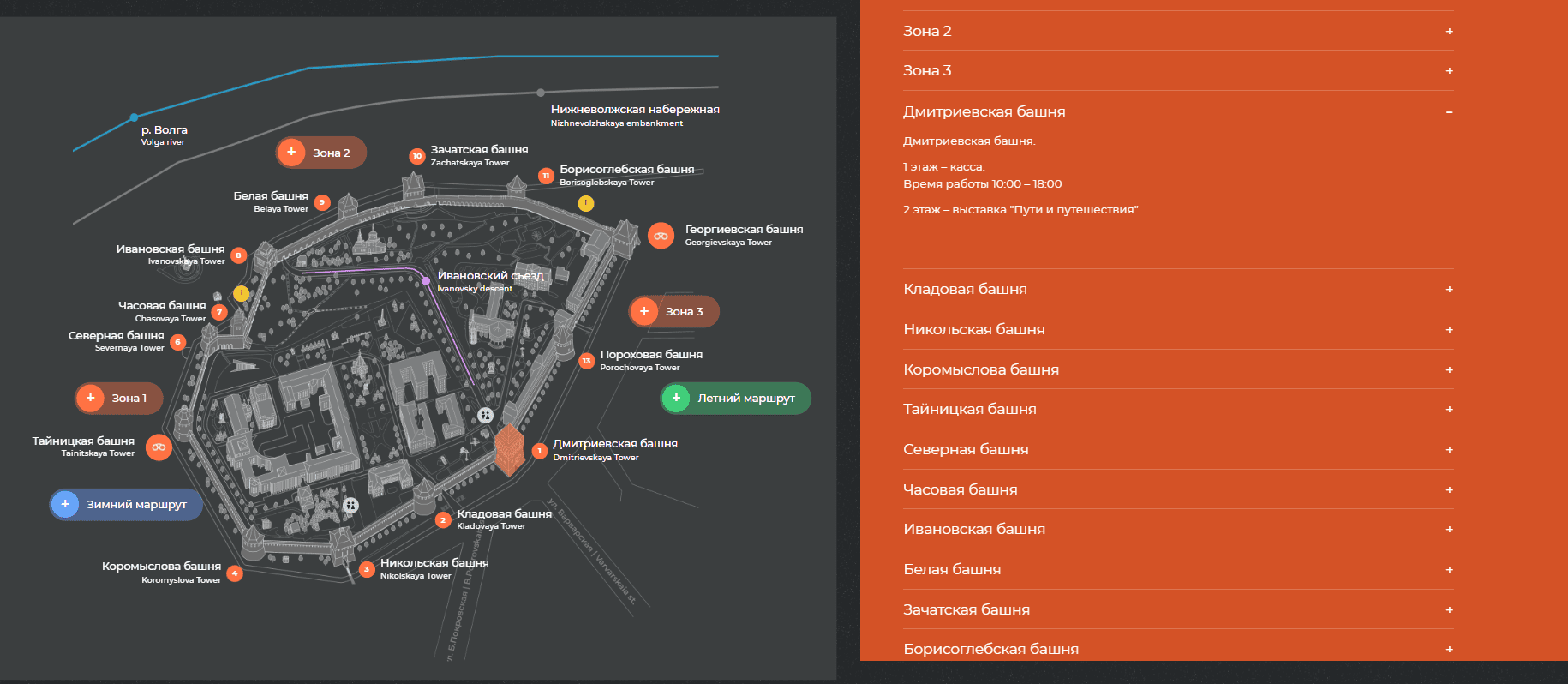Toggle the Летний маршрут green route button
Image resolution: width=1568 pixels, height=684 pixels.
click(x=735, y=398)
